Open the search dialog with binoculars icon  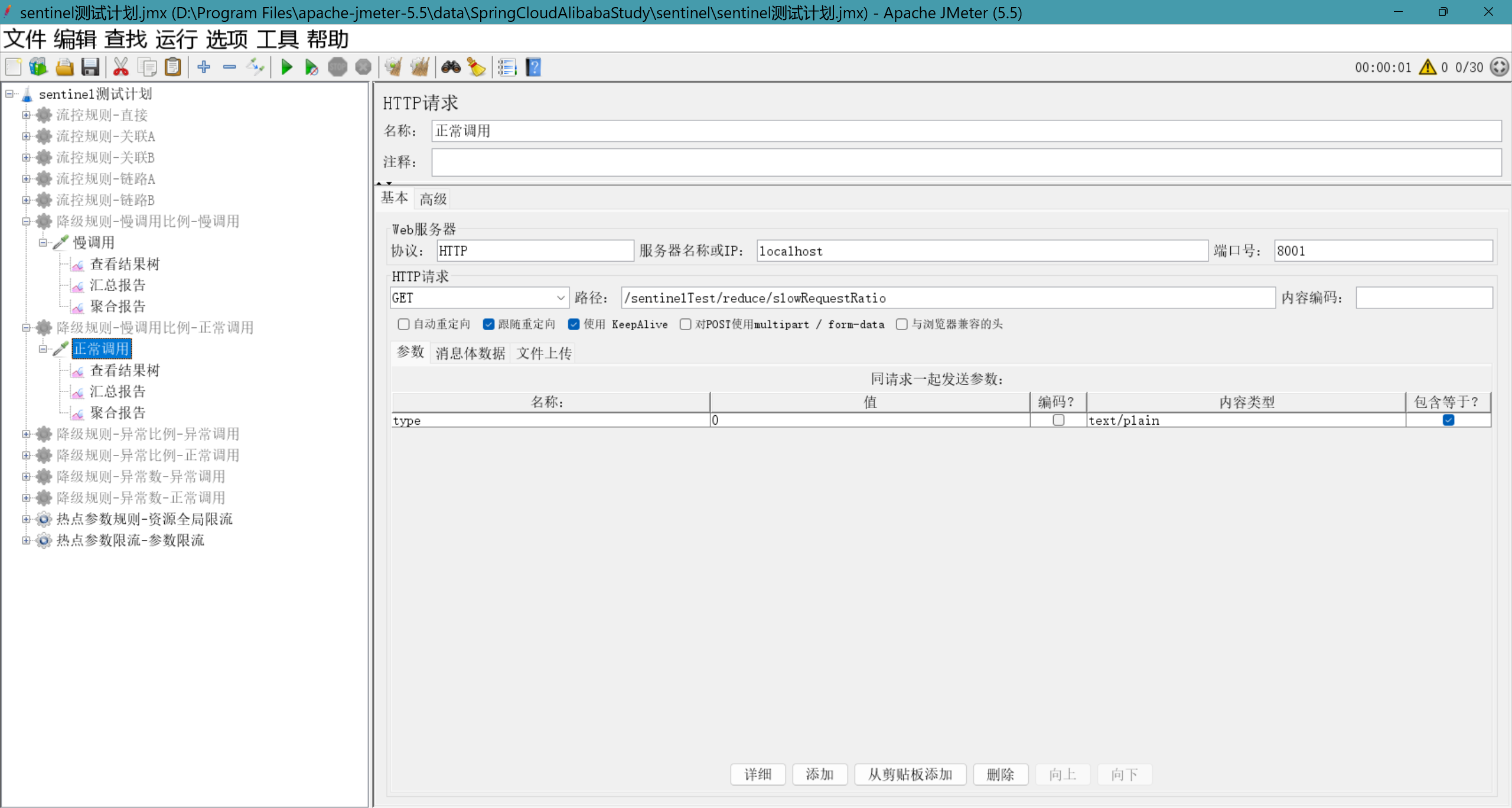tap(451, 67)
